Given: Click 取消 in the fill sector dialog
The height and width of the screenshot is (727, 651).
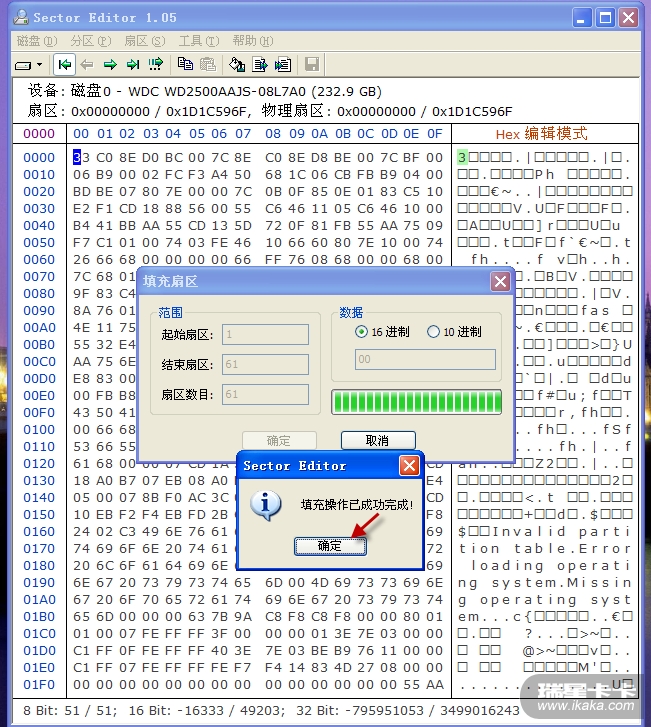Looking at the screenshot, I should pos(378,441).
